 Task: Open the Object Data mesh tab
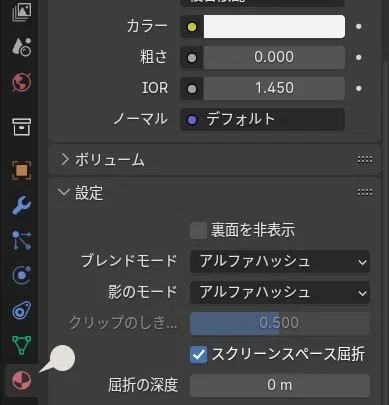pos(22,345)
